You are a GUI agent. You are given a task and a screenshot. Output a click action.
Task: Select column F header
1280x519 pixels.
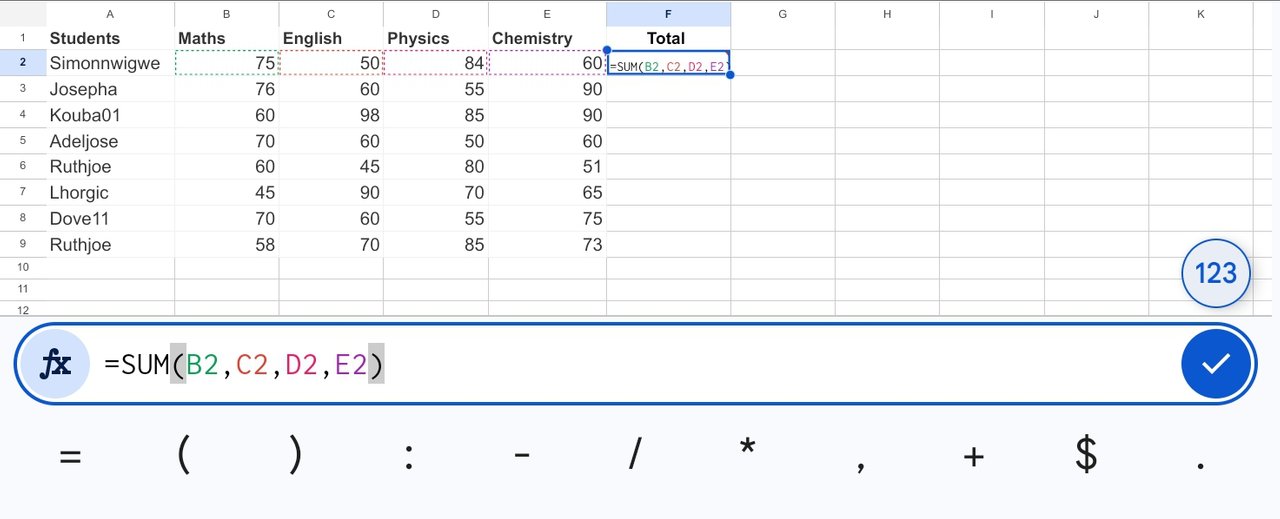coord(668,14)
